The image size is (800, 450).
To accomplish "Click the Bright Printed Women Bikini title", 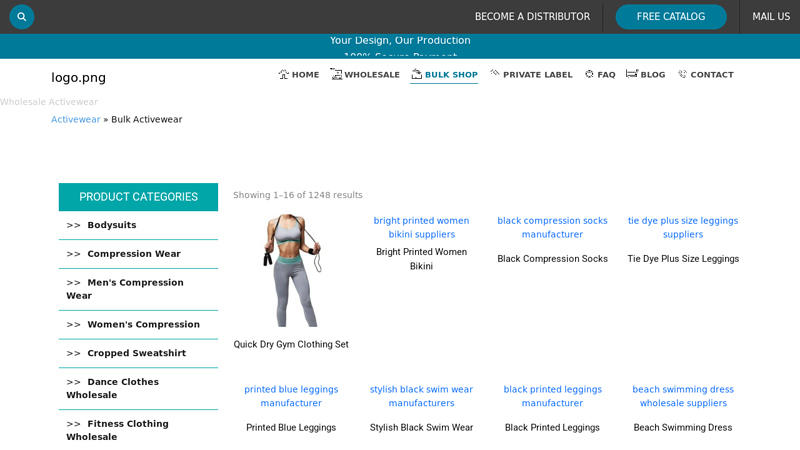I will tap(421, 259).
